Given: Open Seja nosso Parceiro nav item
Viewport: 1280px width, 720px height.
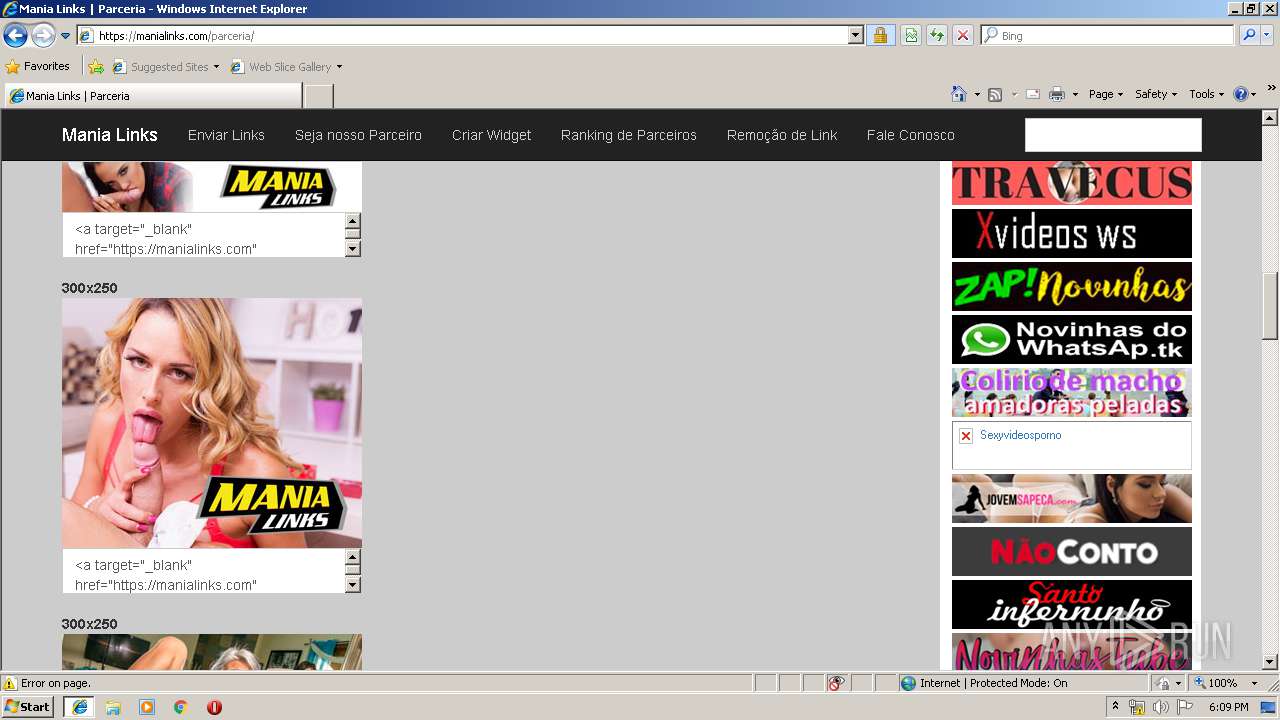Looking at the screenshot, I should tap(358, 135).
